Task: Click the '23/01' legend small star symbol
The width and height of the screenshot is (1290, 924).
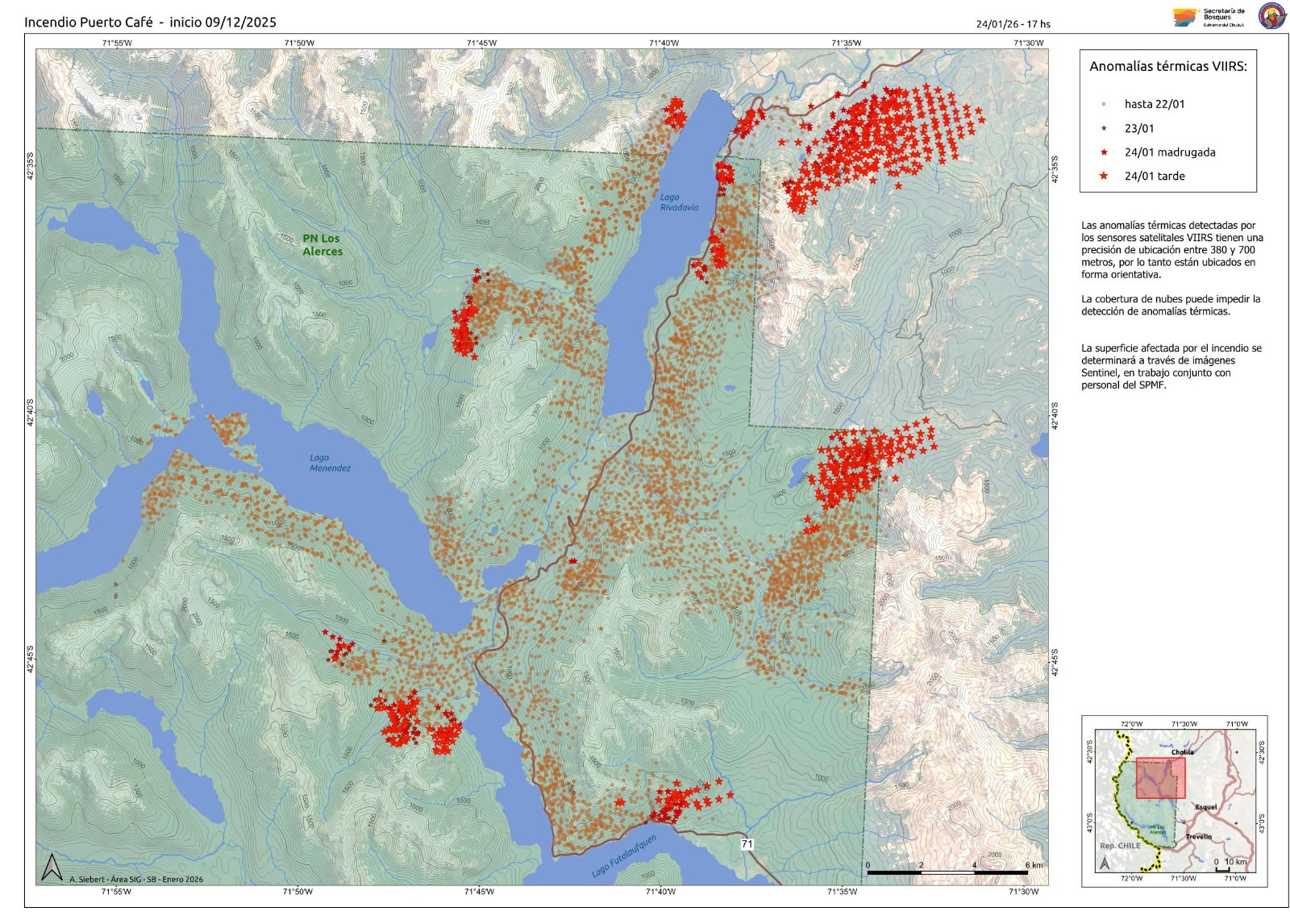Action: point(1104,128)
